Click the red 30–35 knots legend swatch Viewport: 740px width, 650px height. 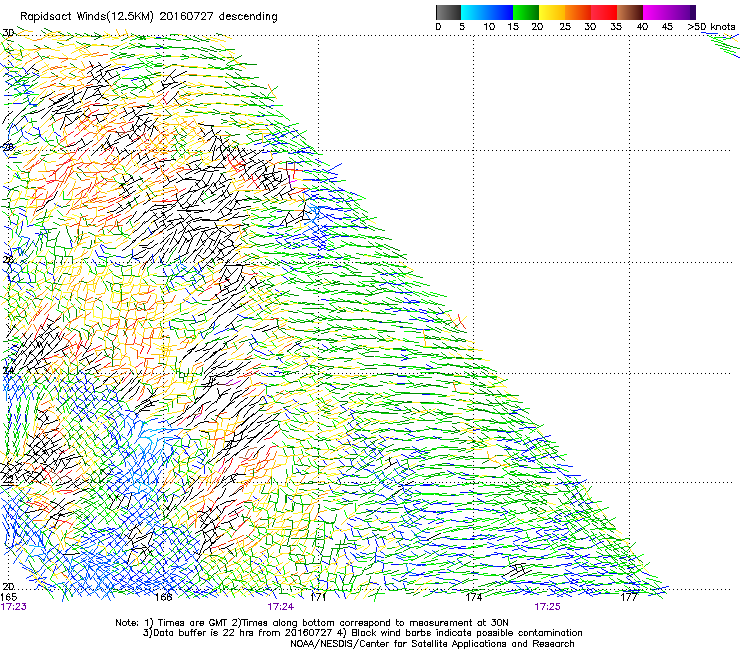click(x=604, y=12)
